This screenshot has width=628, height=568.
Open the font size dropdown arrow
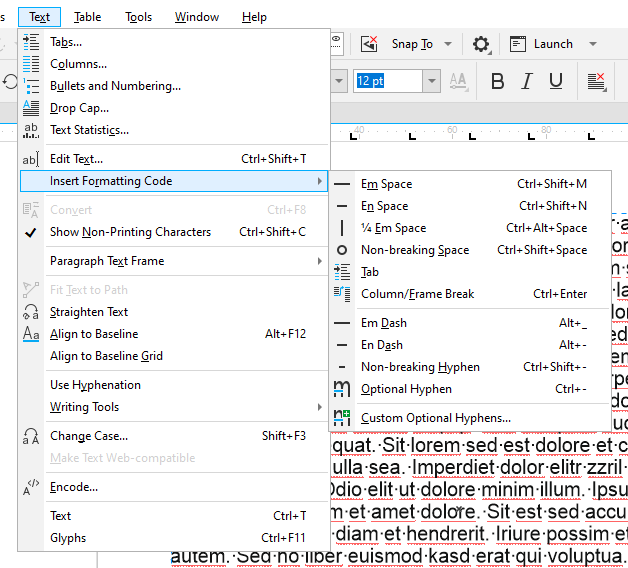click(x=432, y=81)
